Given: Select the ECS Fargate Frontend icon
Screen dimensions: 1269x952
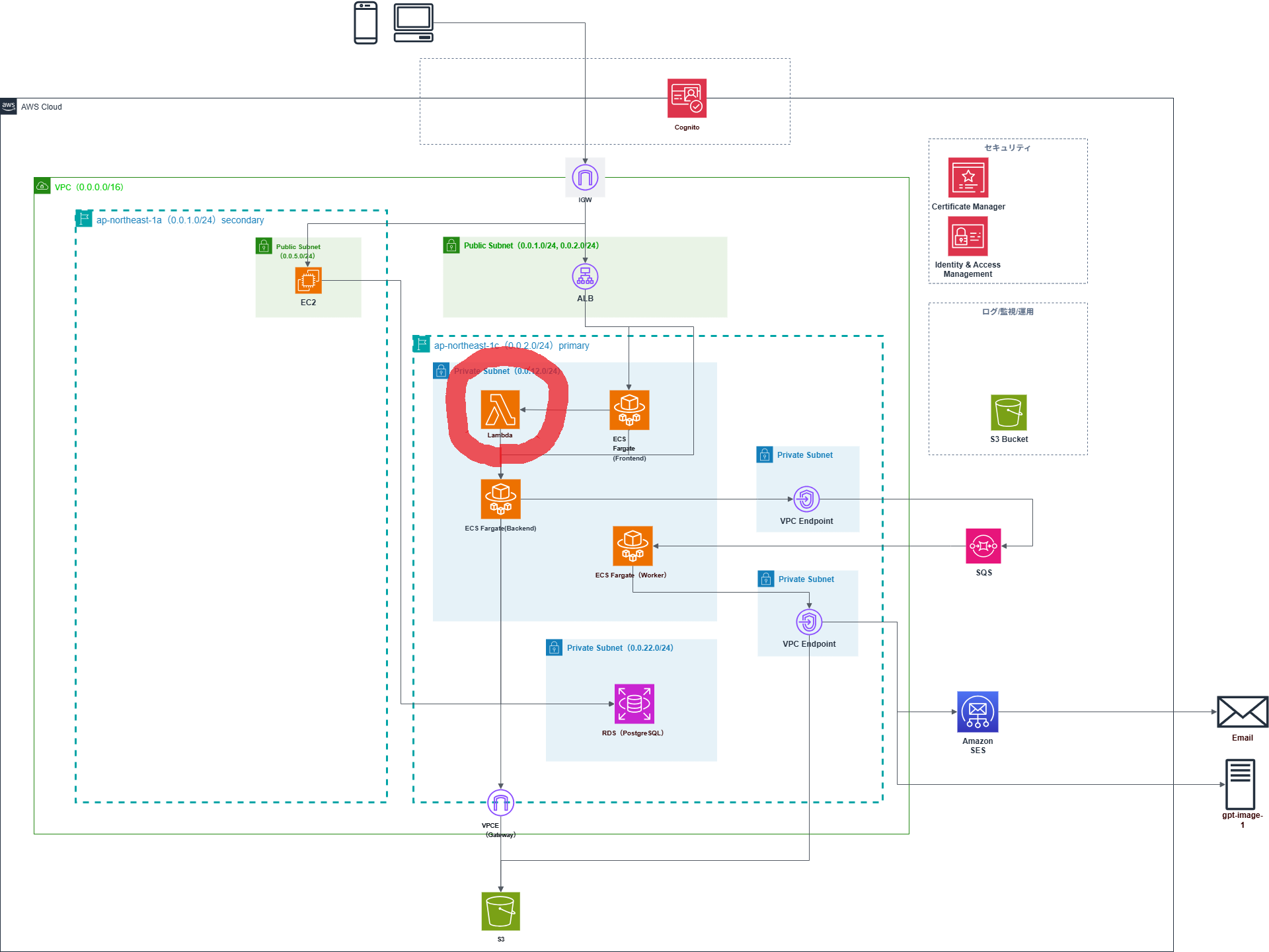Looking at the screenshot, I should (629, 410).
